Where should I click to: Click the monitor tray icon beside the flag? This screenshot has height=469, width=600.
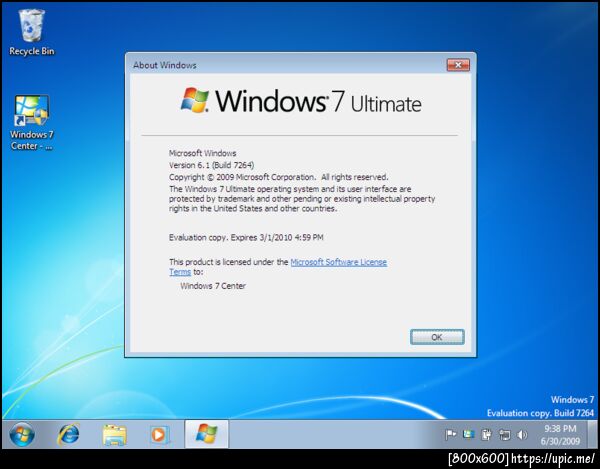[468, 435]
